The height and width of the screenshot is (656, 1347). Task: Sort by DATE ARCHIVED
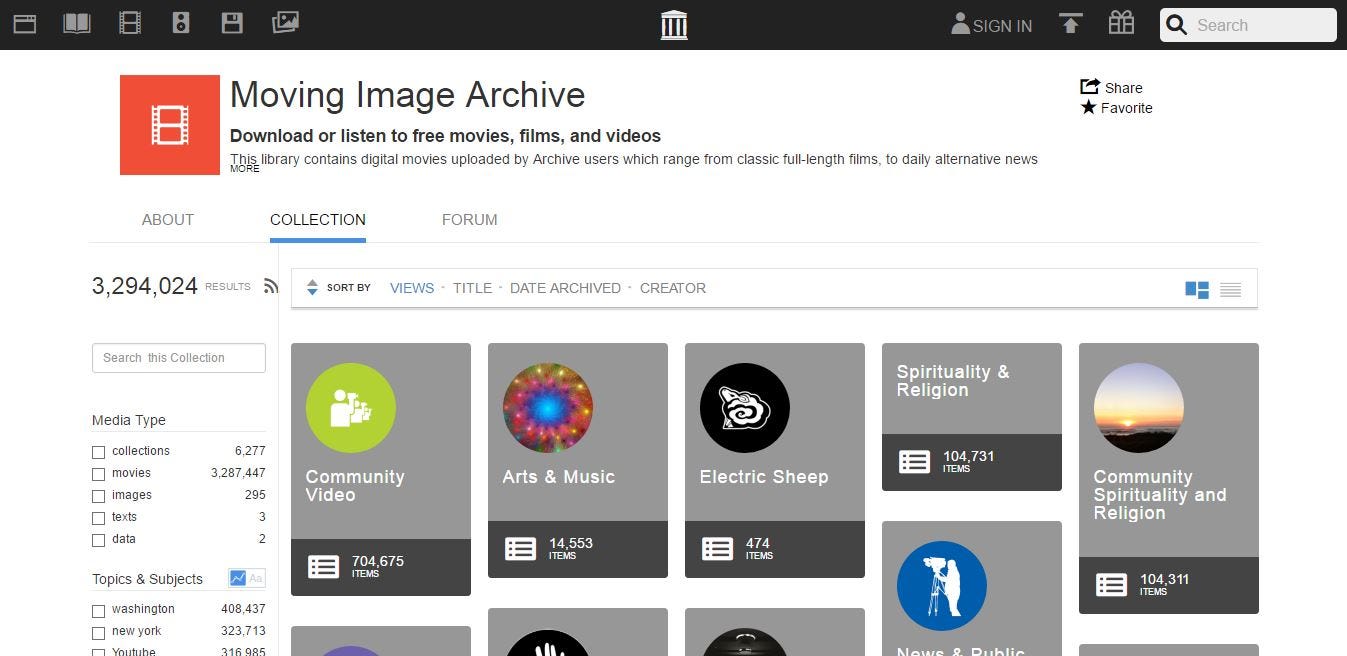coord(565,288)
